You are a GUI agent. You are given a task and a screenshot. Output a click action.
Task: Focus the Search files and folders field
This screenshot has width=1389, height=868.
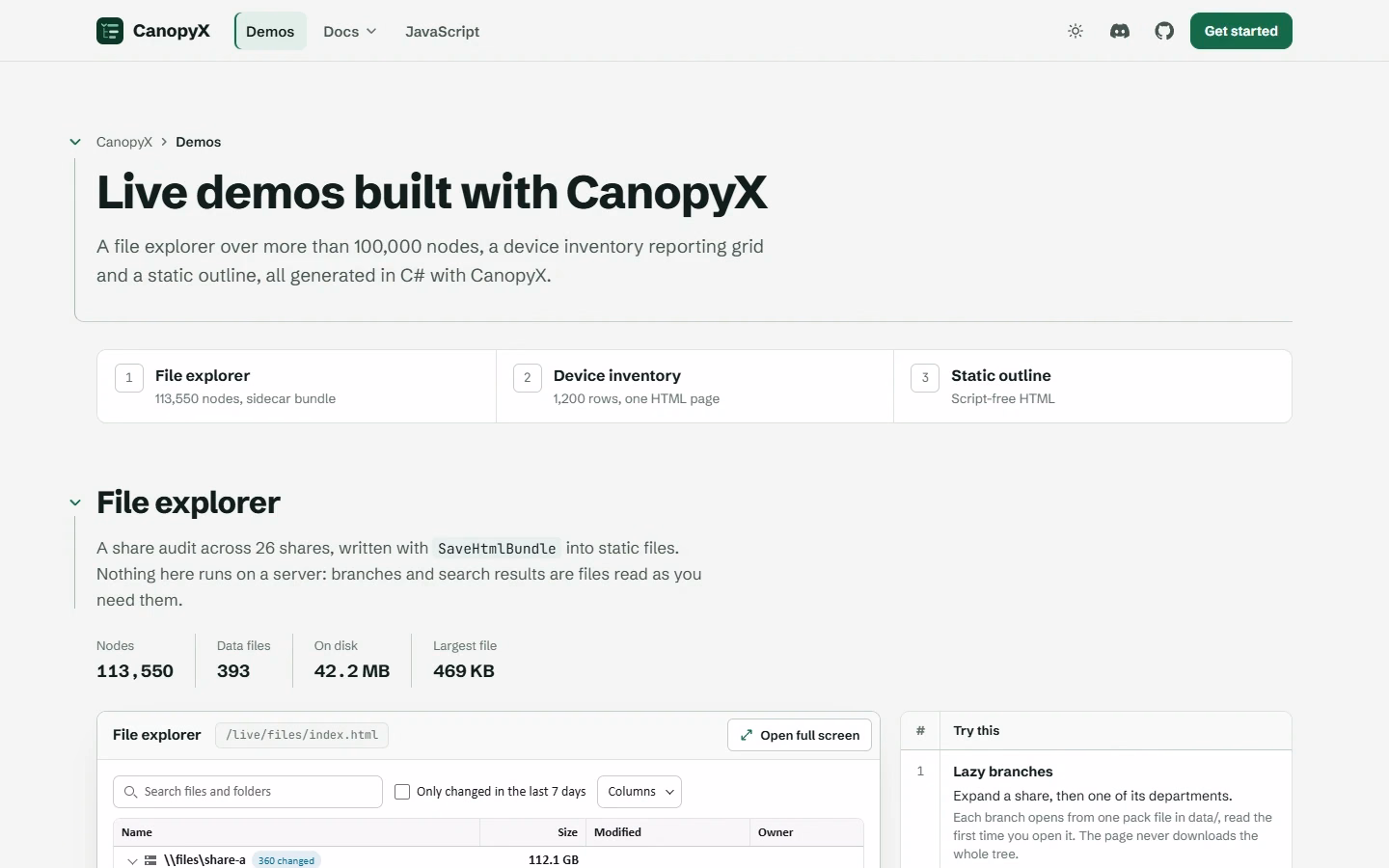coord(248,792)
